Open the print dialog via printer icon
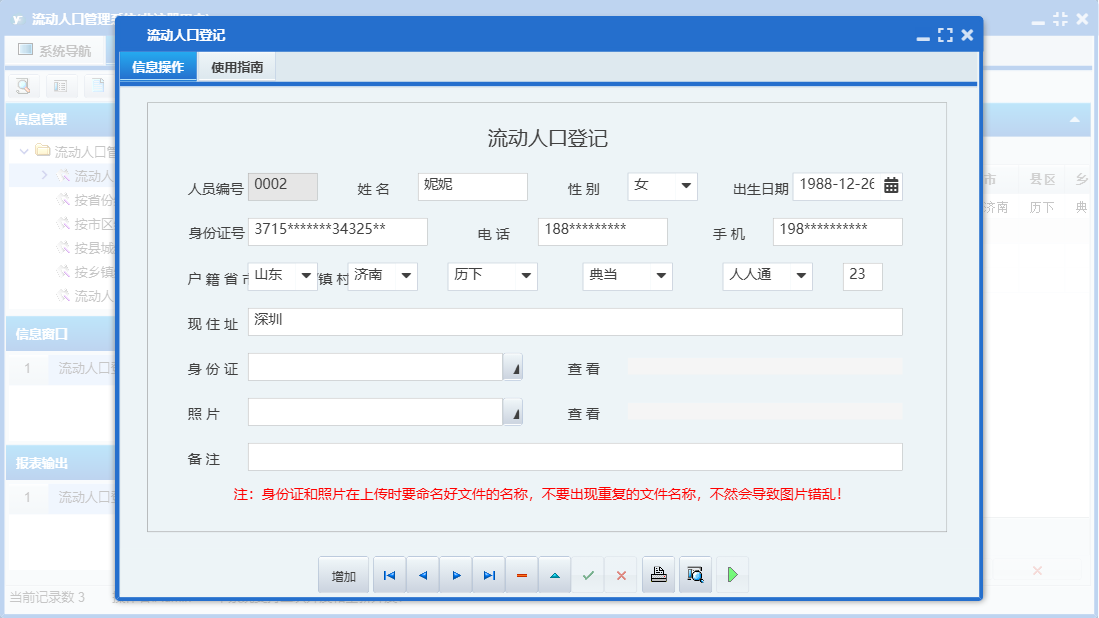 [x=657, y=574]
